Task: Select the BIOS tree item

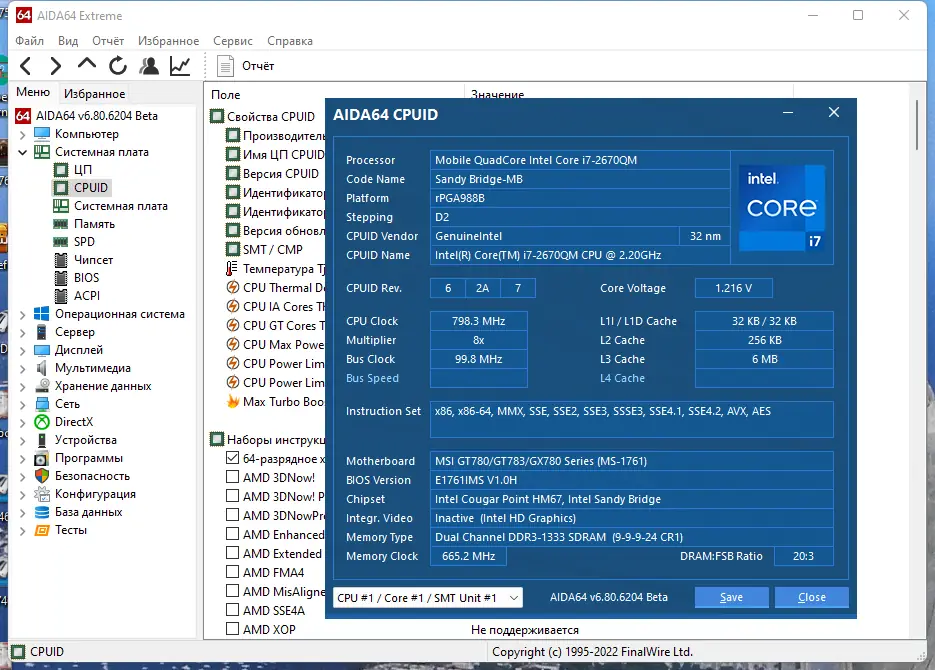Action: tap(86, 278)
